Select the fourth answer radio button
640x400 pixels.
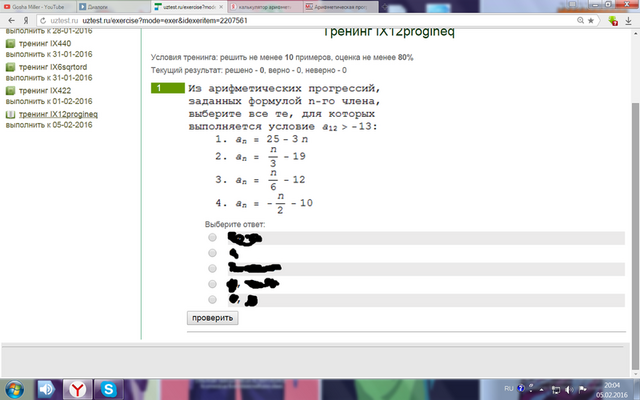click(x=212, y=284)
